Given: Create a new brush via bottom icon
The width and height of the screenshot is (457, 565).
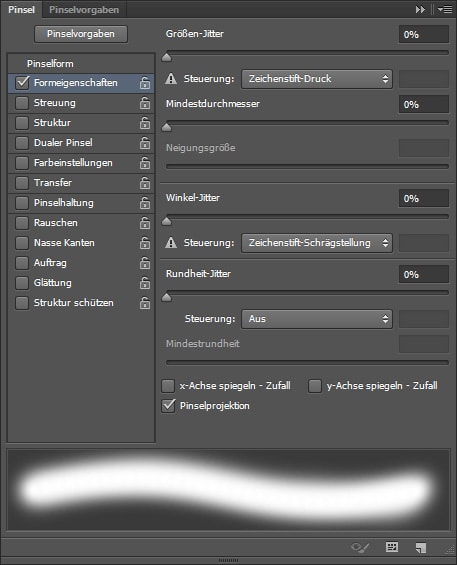Looking at the screenshot, I should click(421, 548).
